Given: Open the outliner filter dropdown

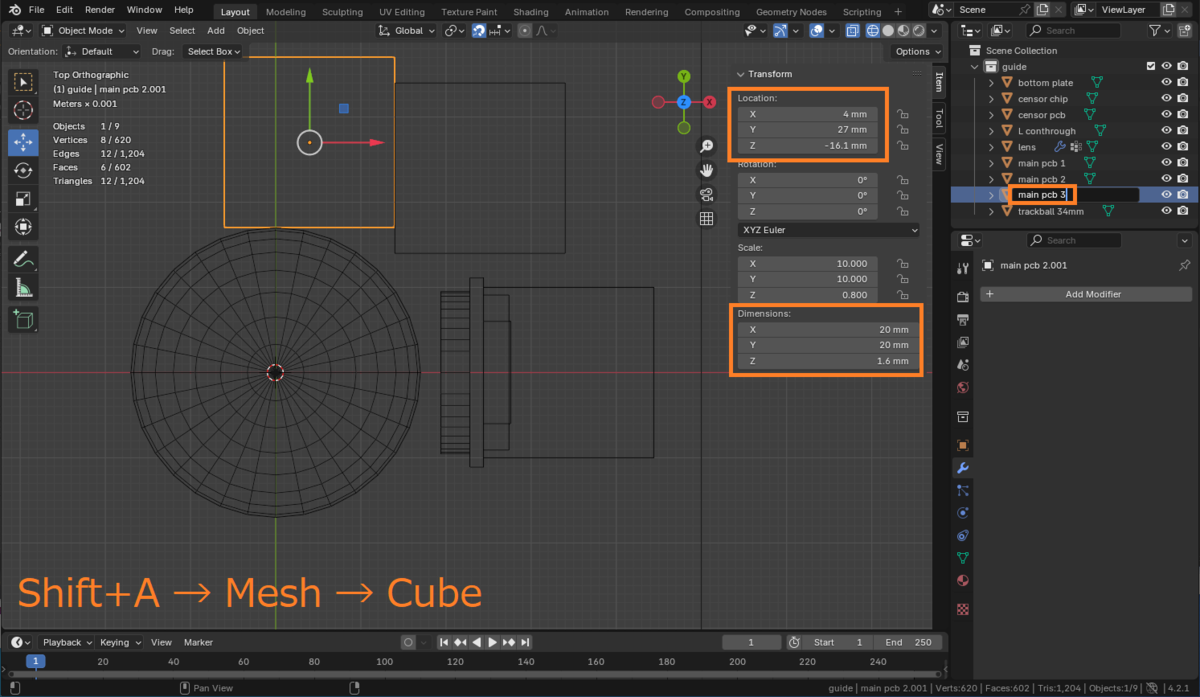Looking at the screenshot, I should point(1159,30).
